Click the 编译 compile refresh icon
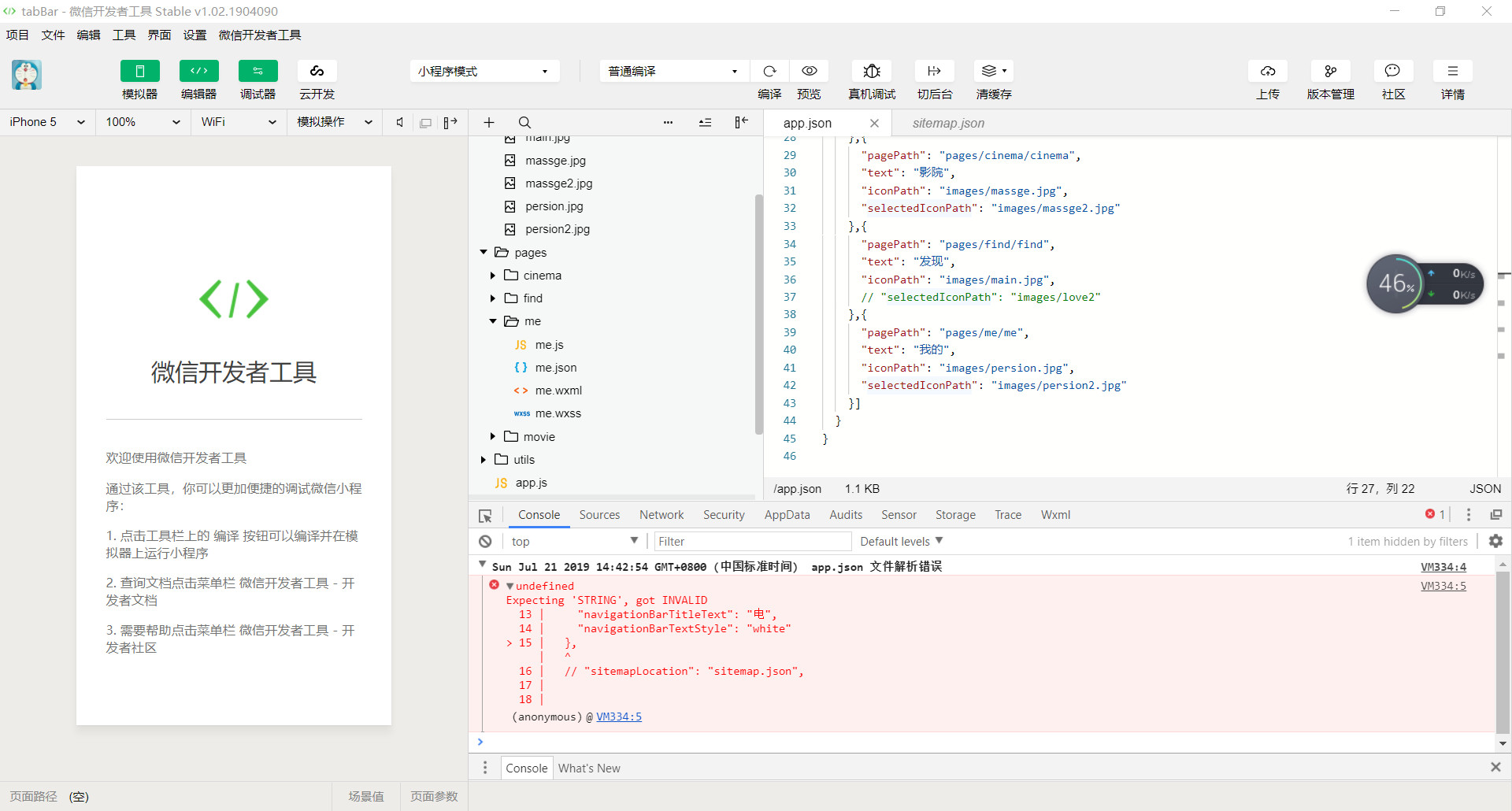The height and width of the screenshot is (811, 1512). pyautogui.click(x=769, y=71)
